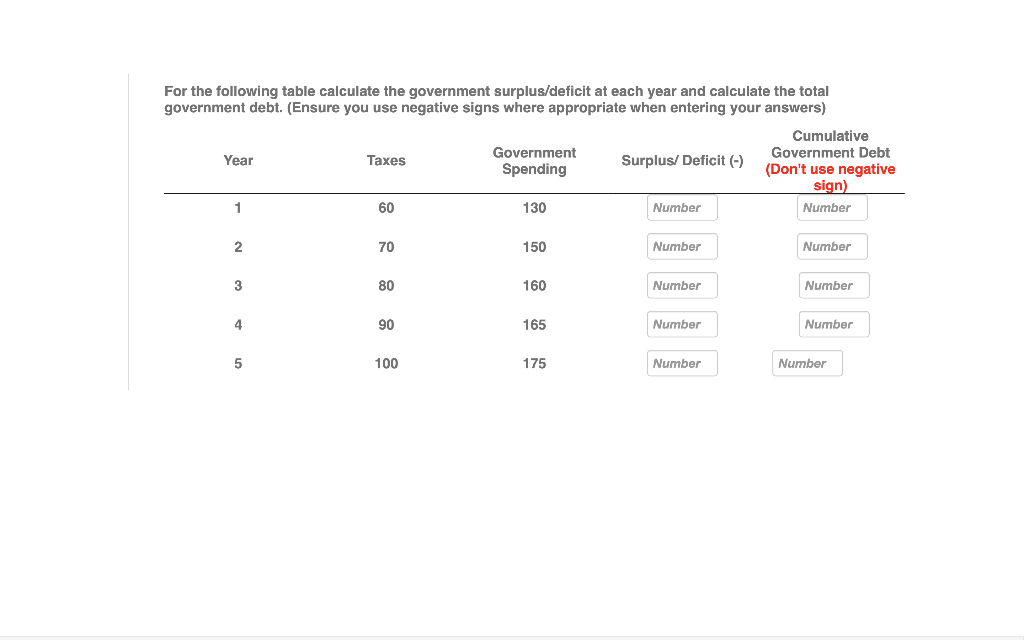Viewport: 1024px width, 640px height.
Task: Select the 'Surplus/ Deficit (-)' header
Action: [682, 161]
